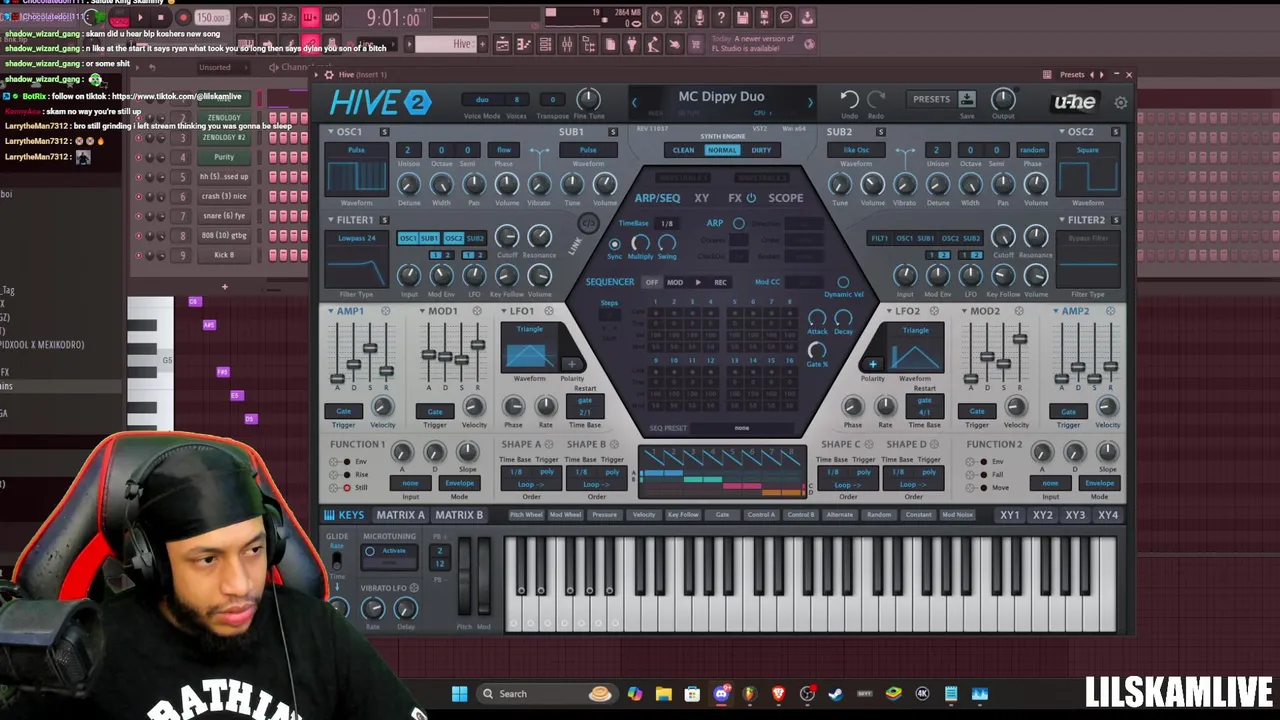
Task: Open Function 1 Mode Envelope selector
Action: coord(459,483)
